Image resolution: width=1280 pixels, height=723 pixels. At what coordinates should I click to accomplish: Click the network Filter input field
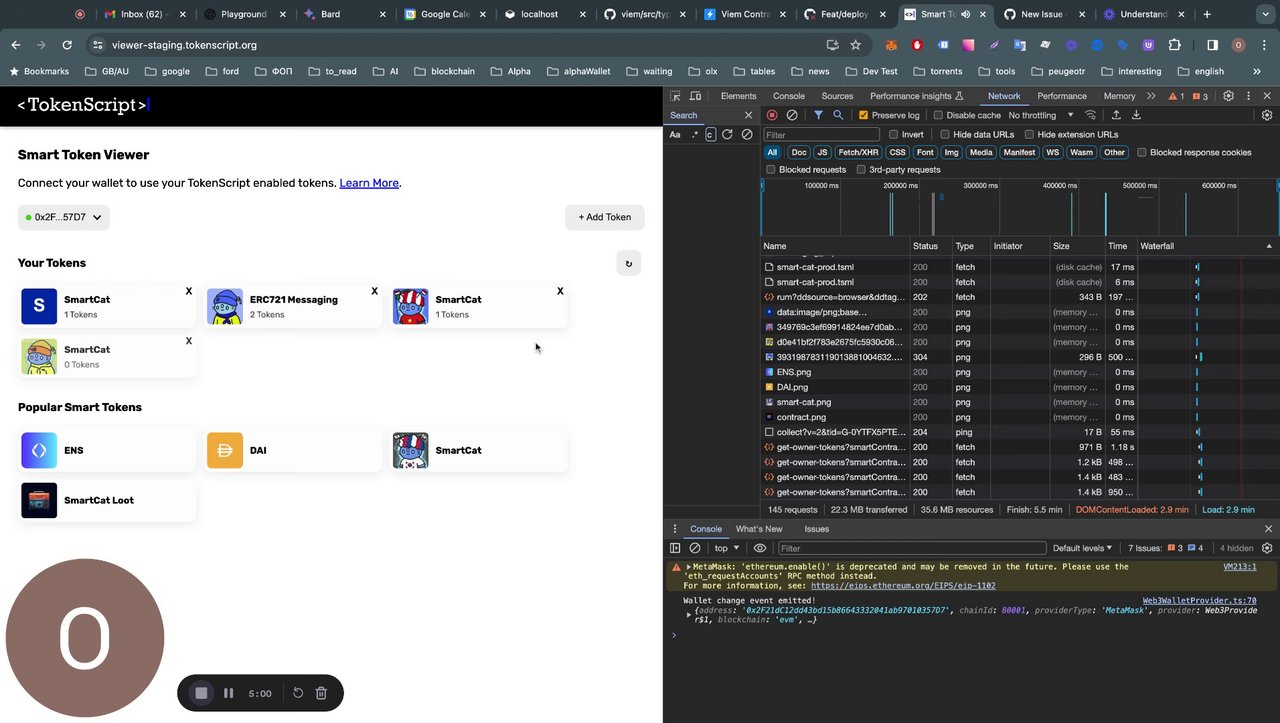(822, 134)
